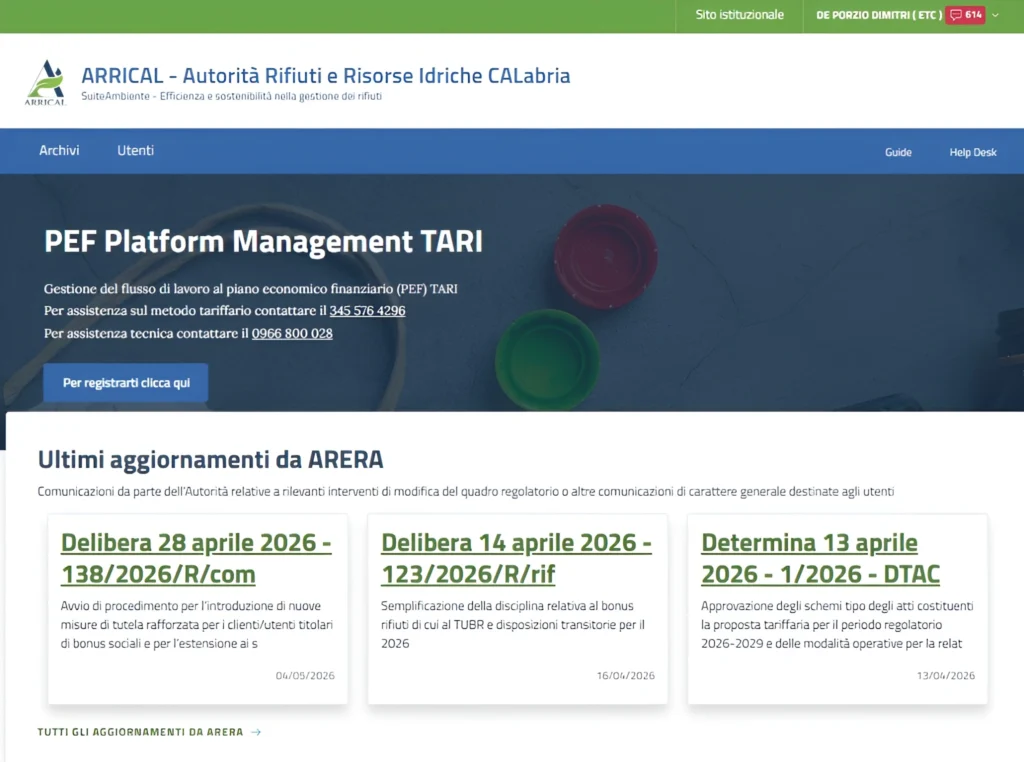Open the Utenti menu
This screenshot has width=1024, height=762.
pyautogui.click(x=136, y=151)
